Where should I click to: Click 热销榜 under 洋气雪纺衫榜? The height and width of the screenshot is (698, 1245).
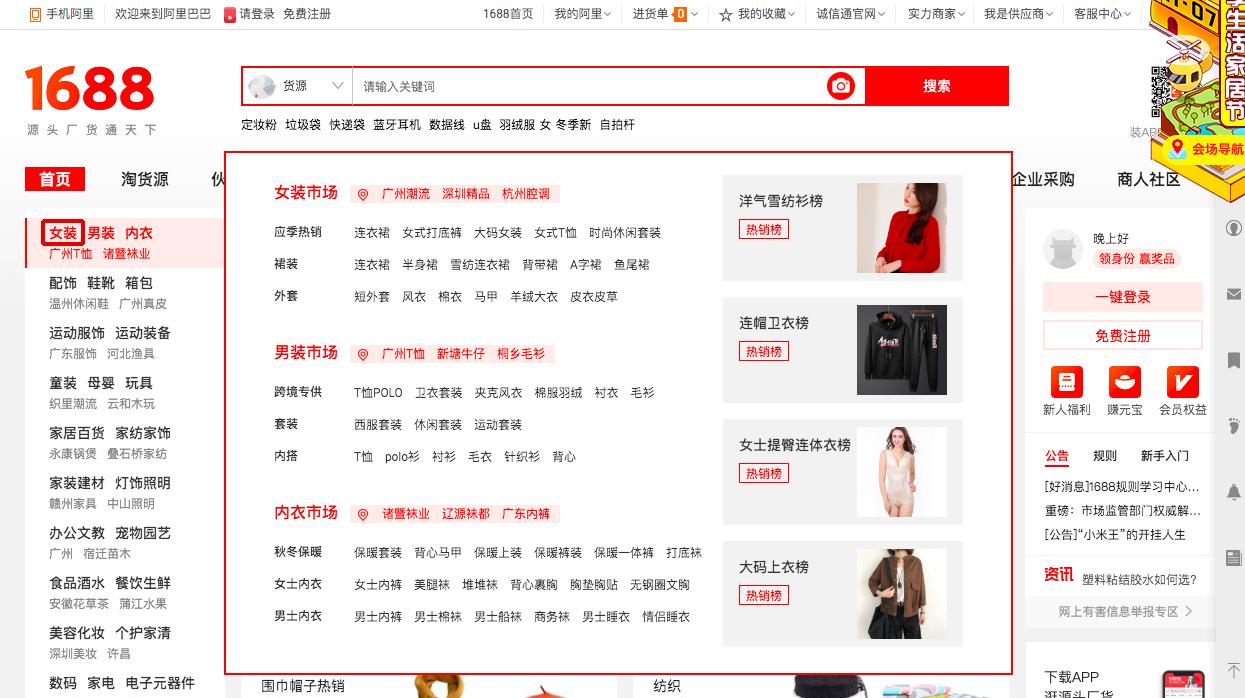click(x=764, y=229)
